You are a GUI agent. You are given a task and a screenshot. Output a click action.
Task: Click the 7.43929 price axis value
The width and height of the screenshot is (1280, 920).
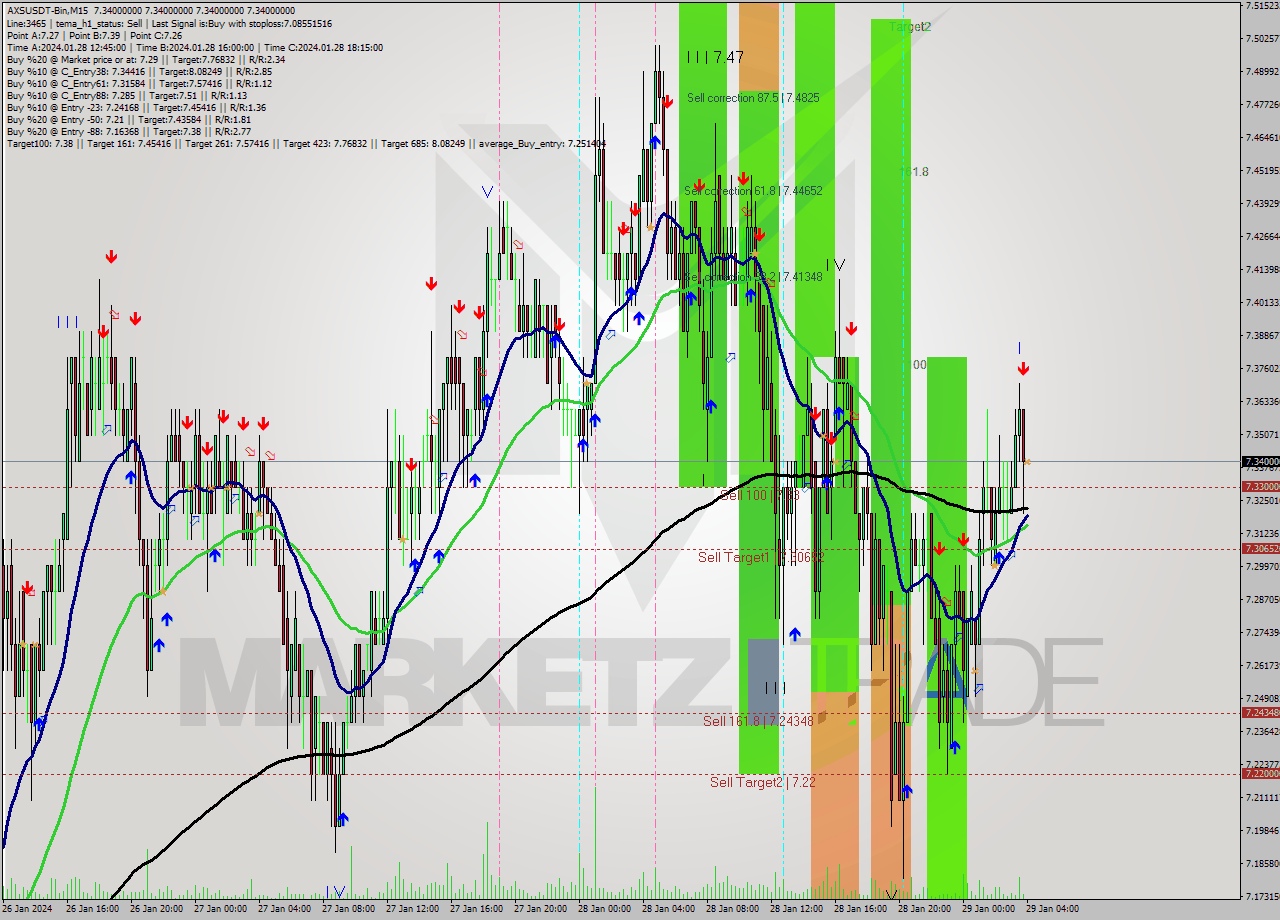tap(1262, 204)
